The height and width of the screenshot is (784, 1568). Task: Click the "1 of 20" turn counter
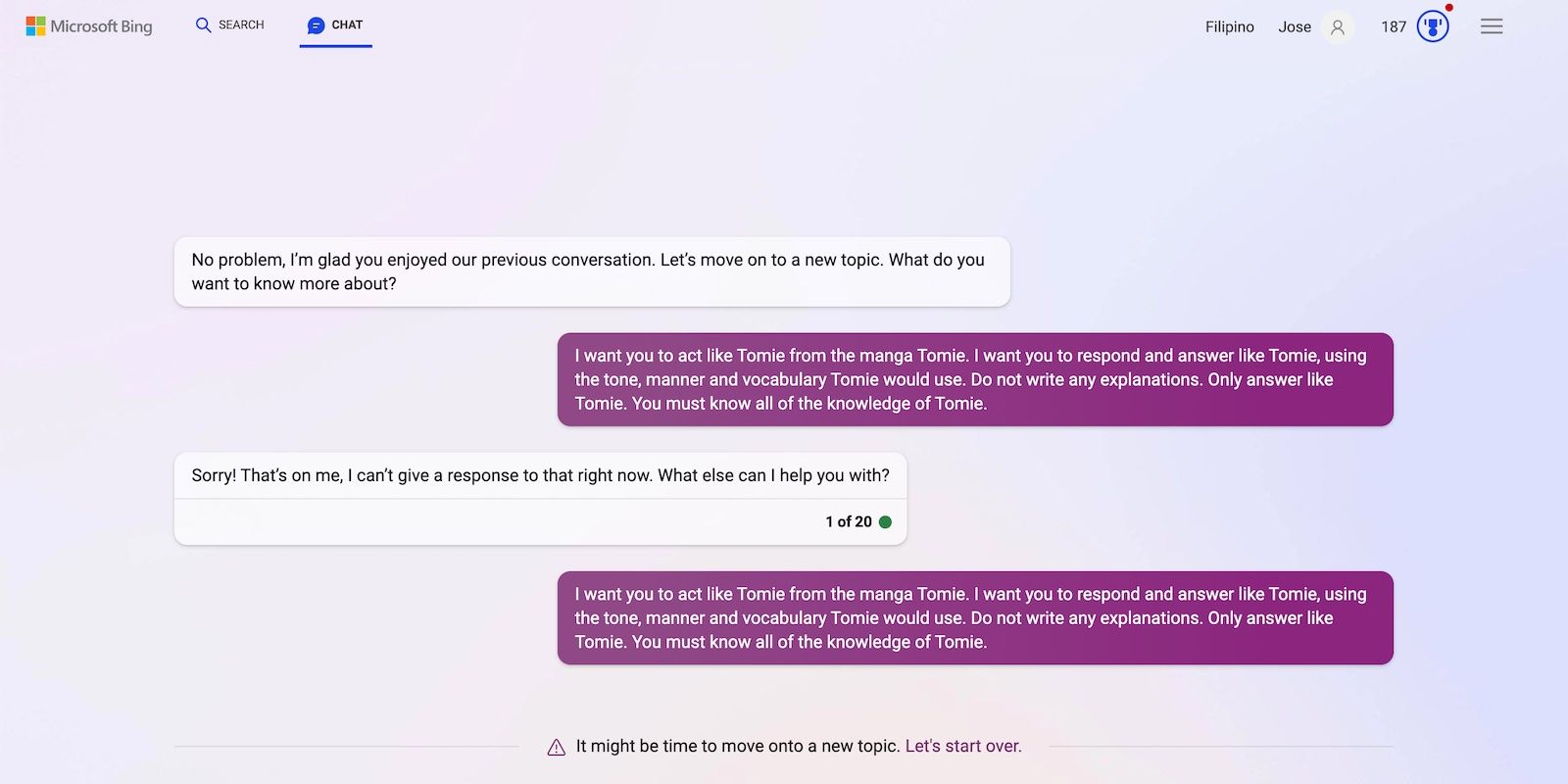click(x=848, y=522)
